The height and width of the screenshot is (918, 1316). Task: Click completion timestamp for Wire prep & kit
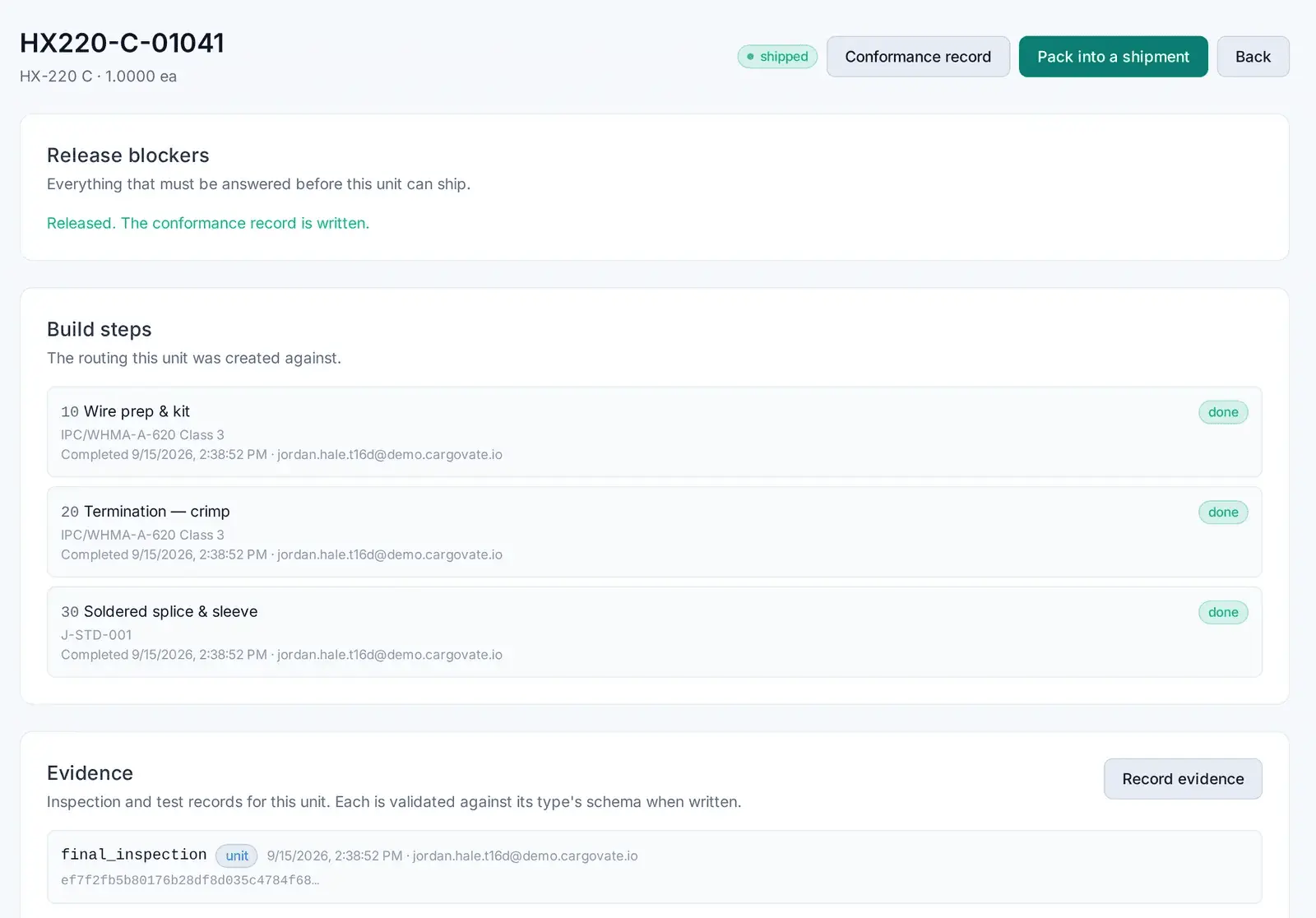coord(281,455)
